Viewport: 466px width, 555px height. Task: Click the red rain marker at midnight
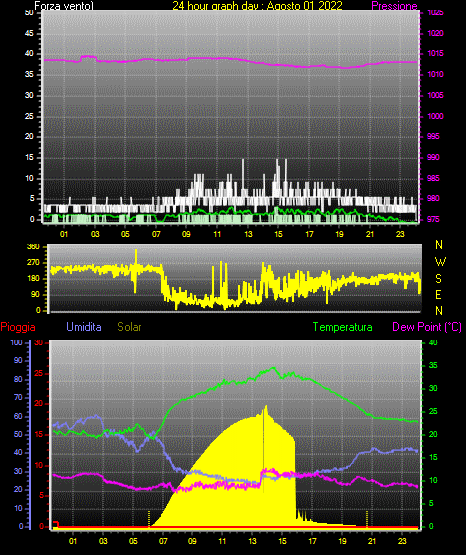(x=56, y=523)
